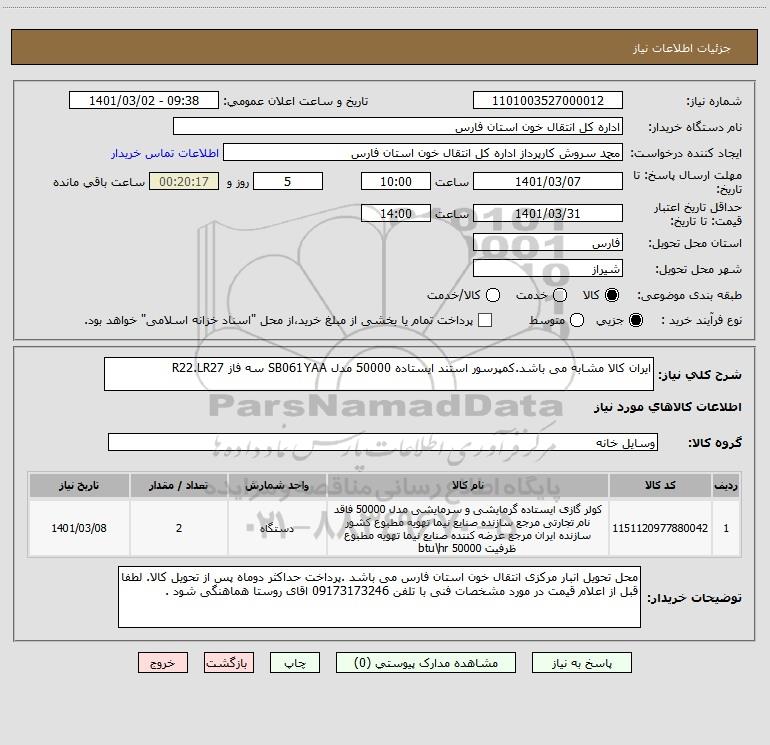This screenshot has height=745, width=770.
Task: Click مشاهده مدارک پیوستی (0) button
Action: (426, 663)
